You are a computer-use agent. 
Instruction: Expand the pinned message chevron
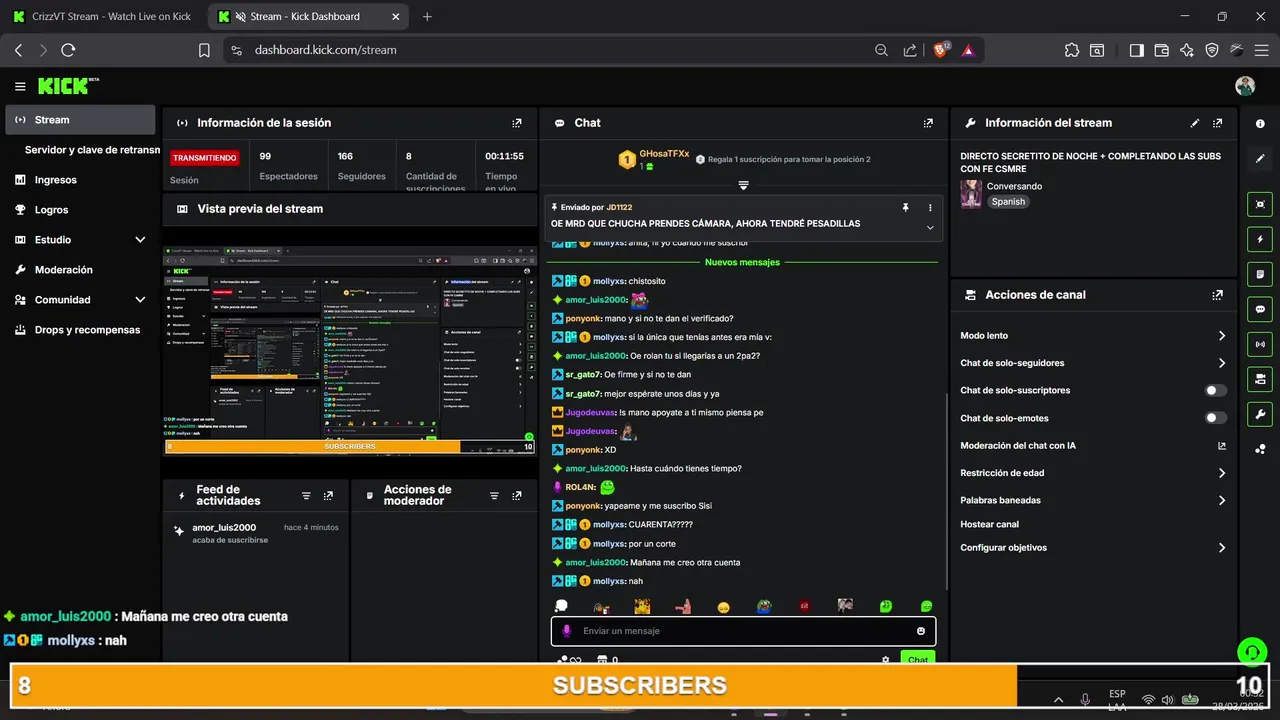coord(930,227)
